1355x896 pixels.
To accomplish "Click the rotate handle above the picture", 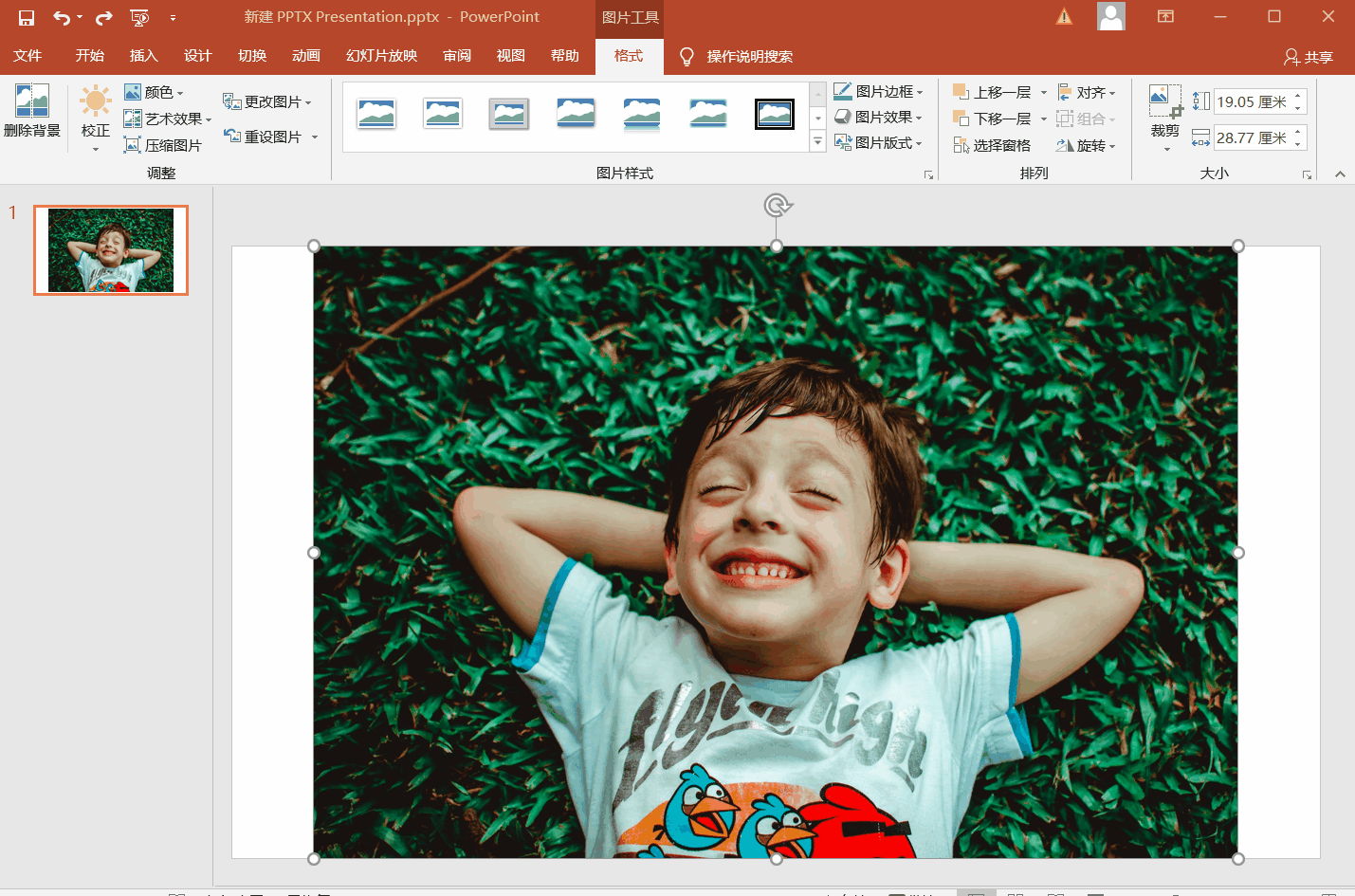I will coord(777,205).
